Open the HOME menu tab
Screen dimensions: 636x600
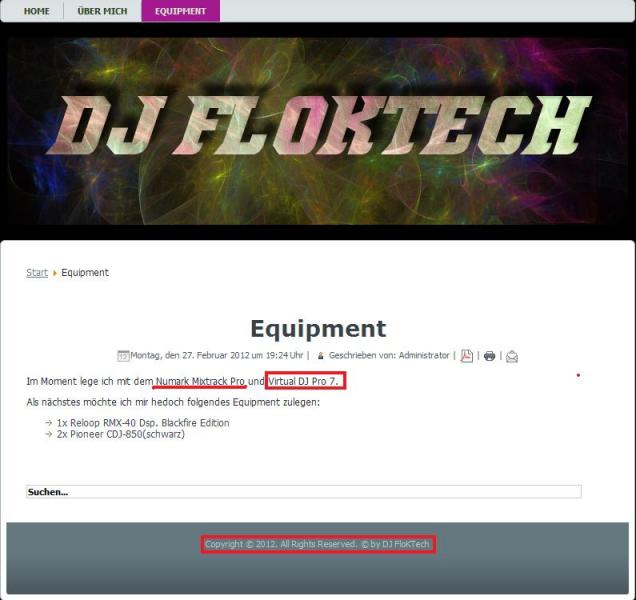click(37, 11)
